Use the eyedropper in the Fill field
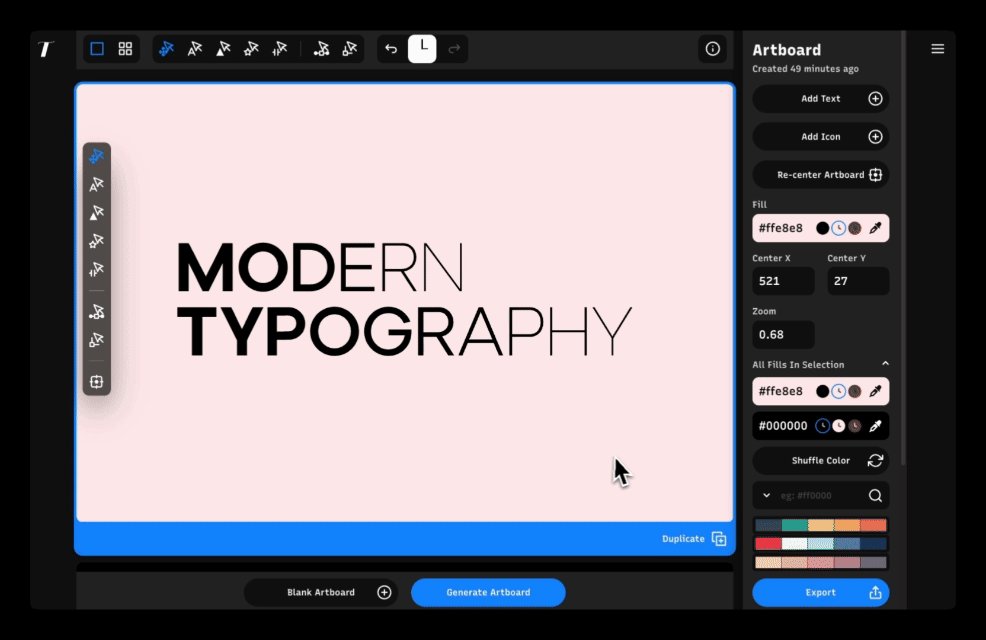986x640 pixels. [x=875, y=228]
